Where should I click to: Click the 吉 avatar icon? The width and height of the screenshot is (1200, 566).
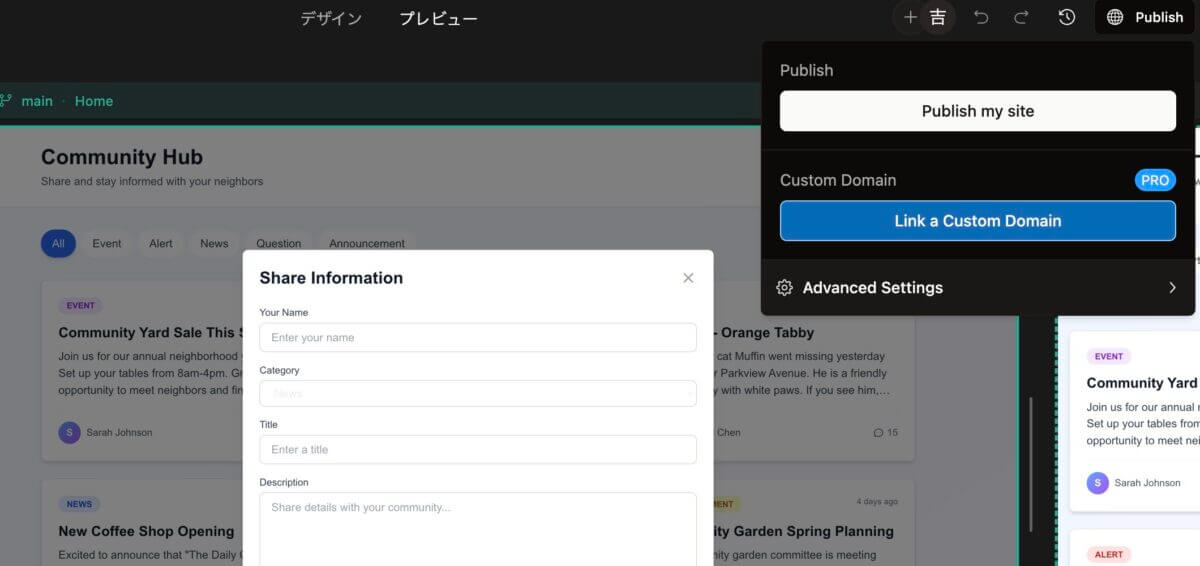[938, 17]
